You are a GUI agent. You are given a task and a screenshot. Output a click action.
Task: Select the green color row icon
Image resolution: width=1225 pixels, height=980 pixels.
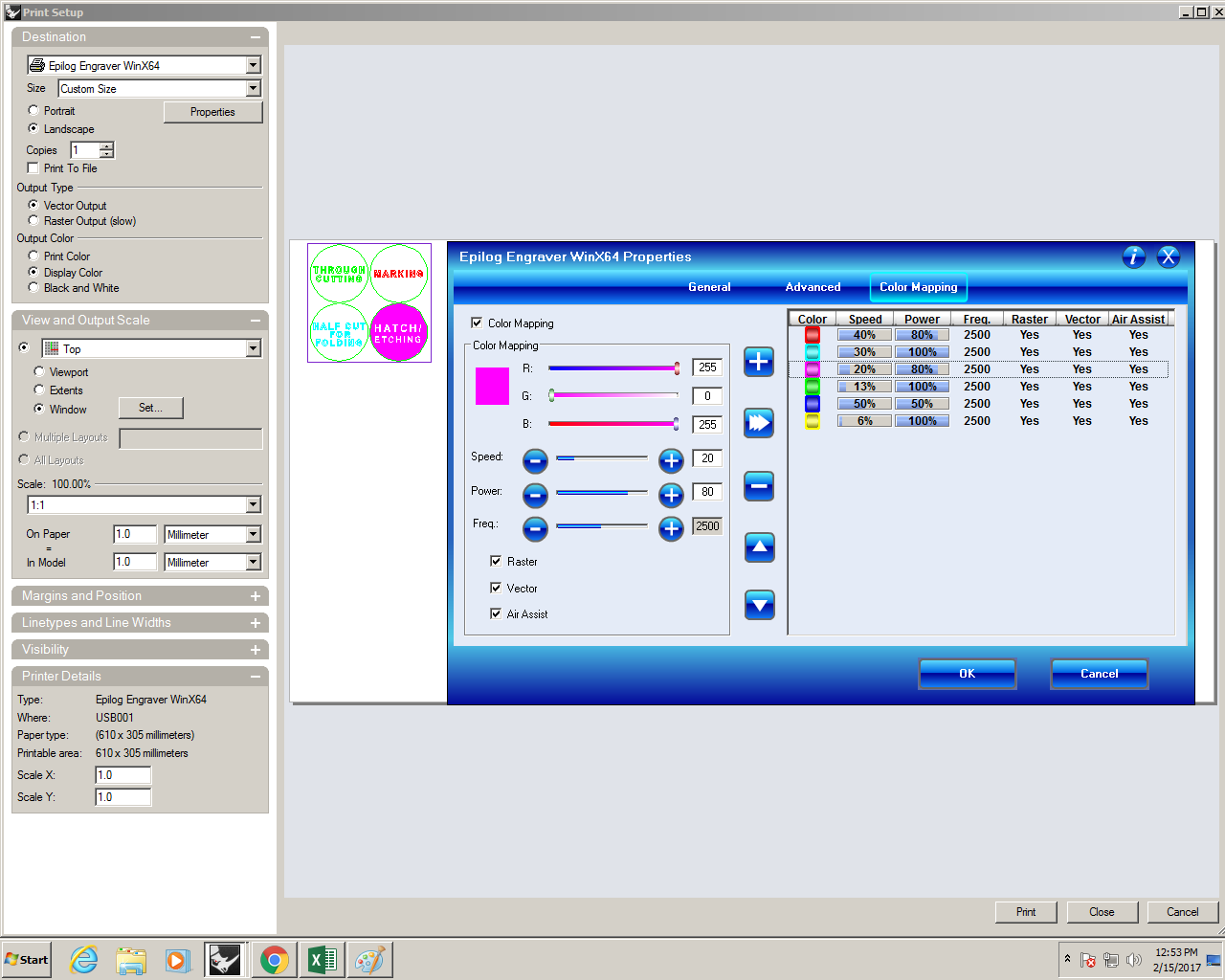point(813,387)
